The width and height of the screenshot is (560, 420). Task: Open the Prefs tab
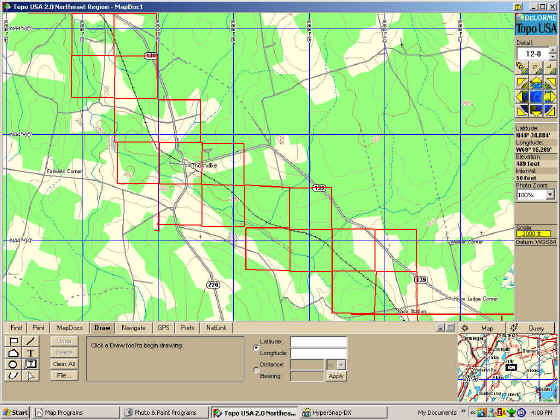click(x=187, y=328)
